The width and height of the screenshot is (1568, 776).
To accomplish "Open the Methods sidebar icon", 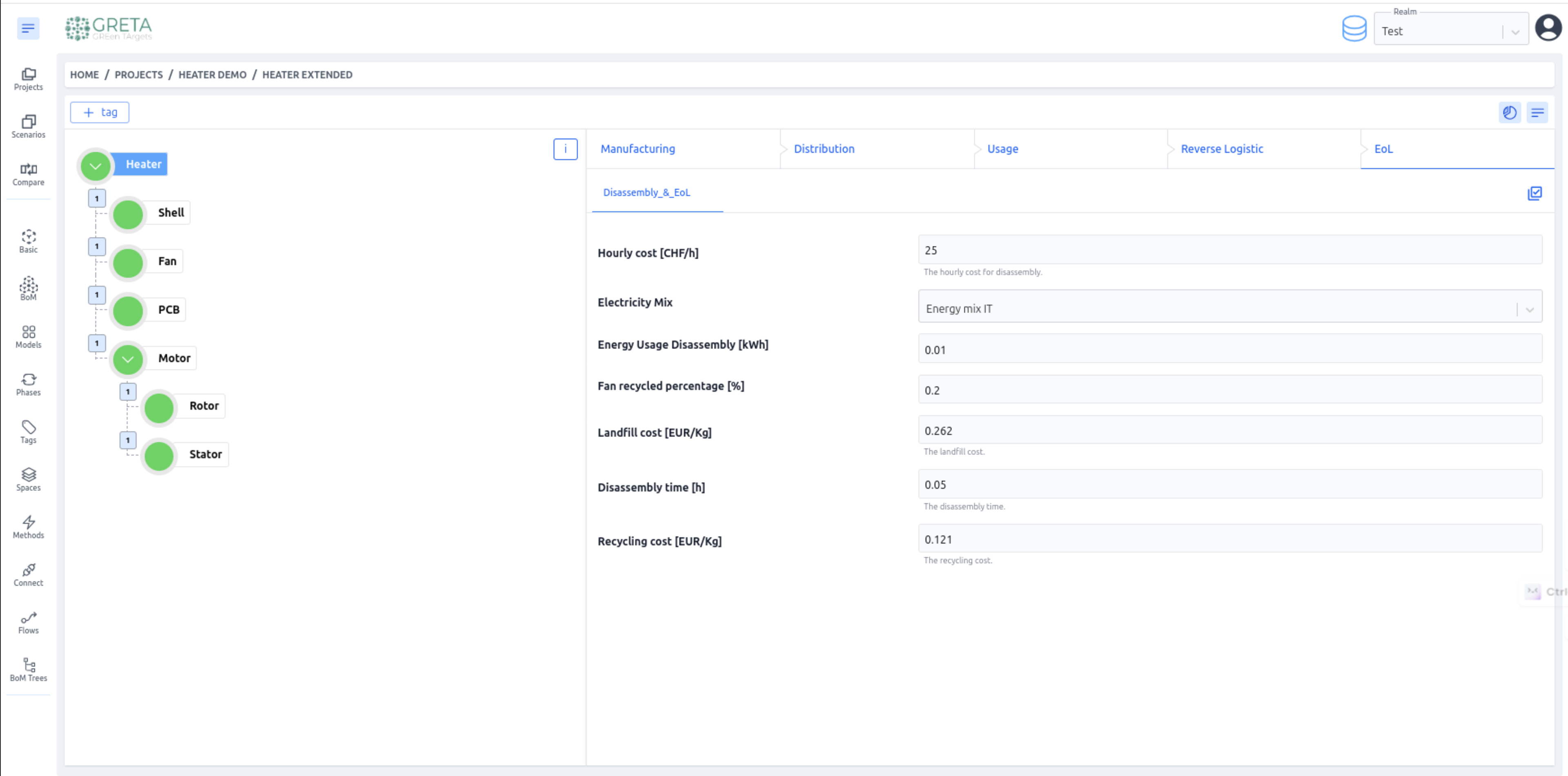I will pyautogui.click(x=28, y=527).
